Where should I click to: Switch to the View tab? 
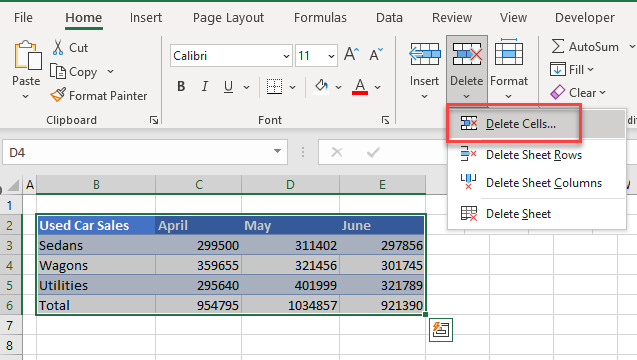click(514, 17)
